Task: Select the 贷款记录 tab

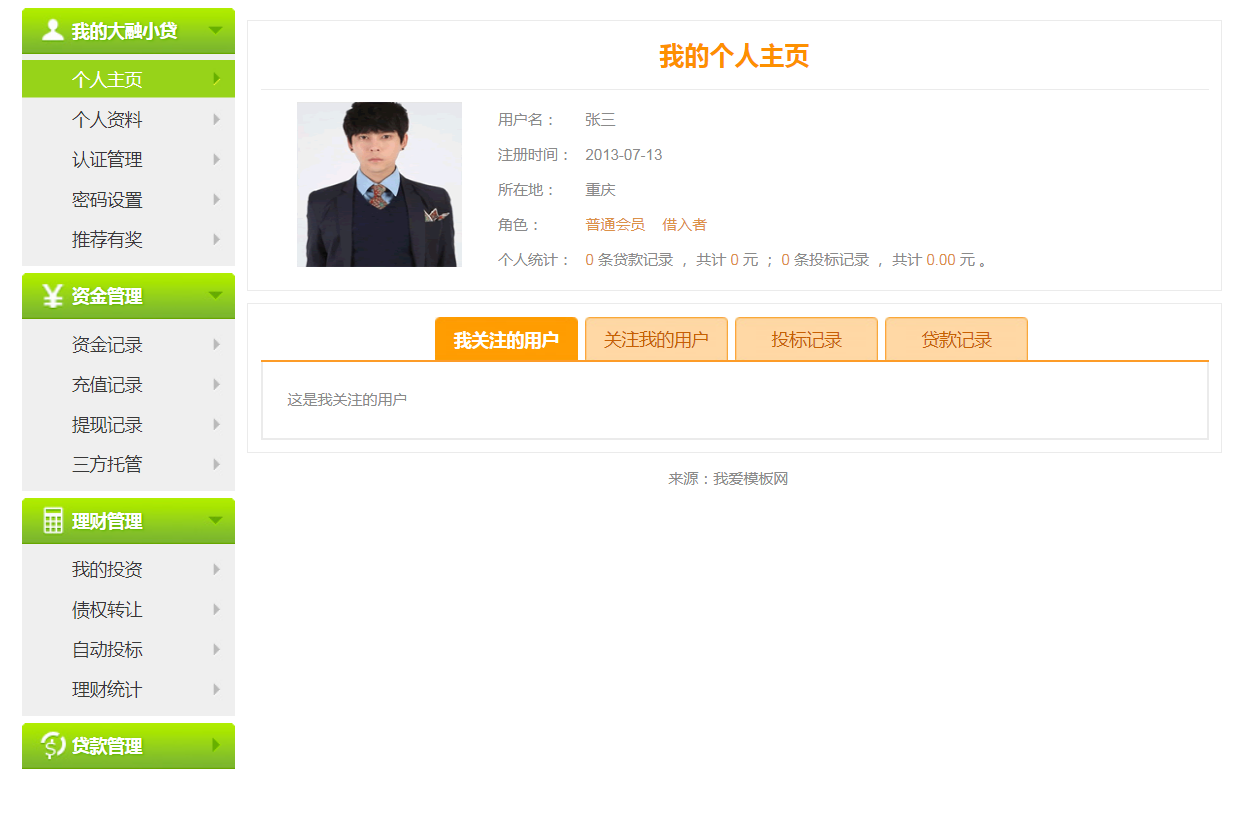Action: coord(956,340)
